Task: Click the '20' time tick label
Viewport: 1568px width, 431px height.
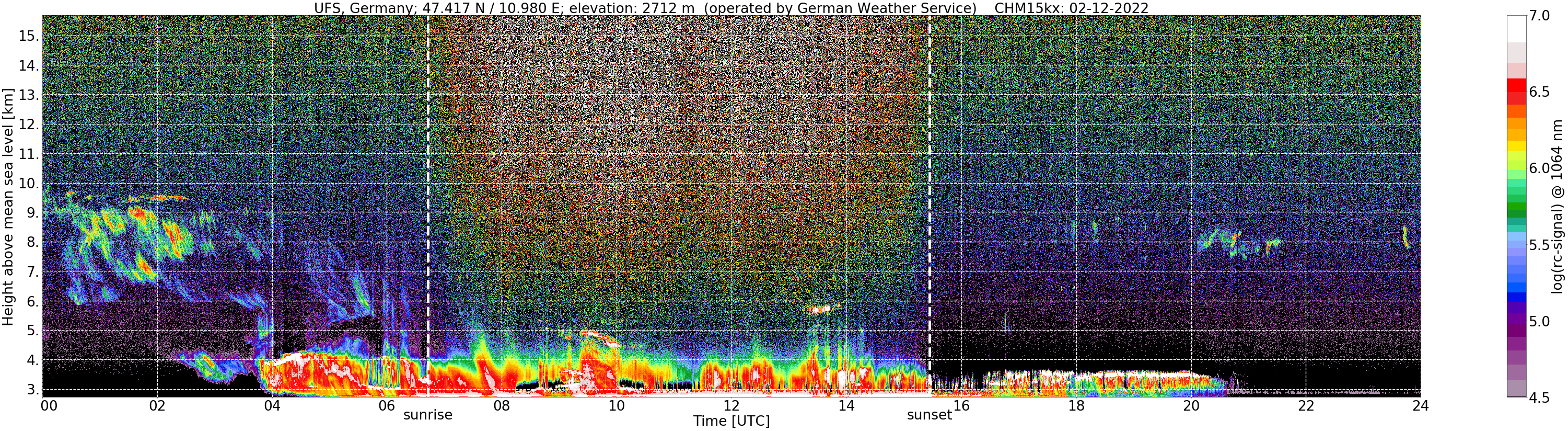Action: pyautogui.click(x=1191, y=406)
